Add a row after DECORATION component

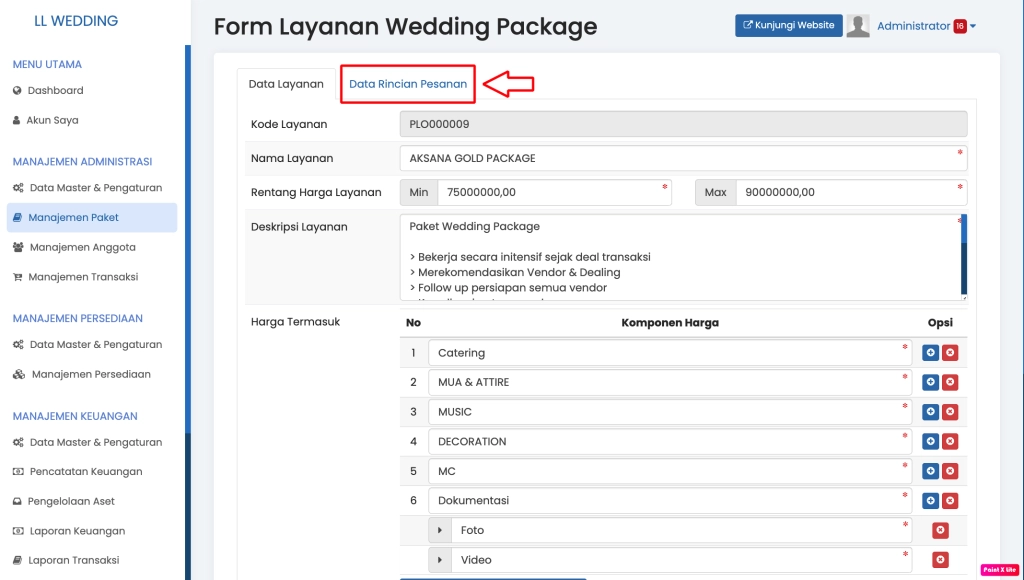(x=930, y=442)
